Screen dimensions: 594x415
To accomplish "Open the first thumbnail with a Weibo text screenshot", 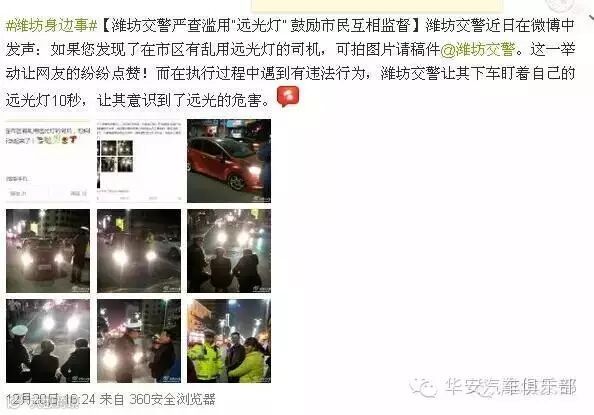I will pos(48,161).
